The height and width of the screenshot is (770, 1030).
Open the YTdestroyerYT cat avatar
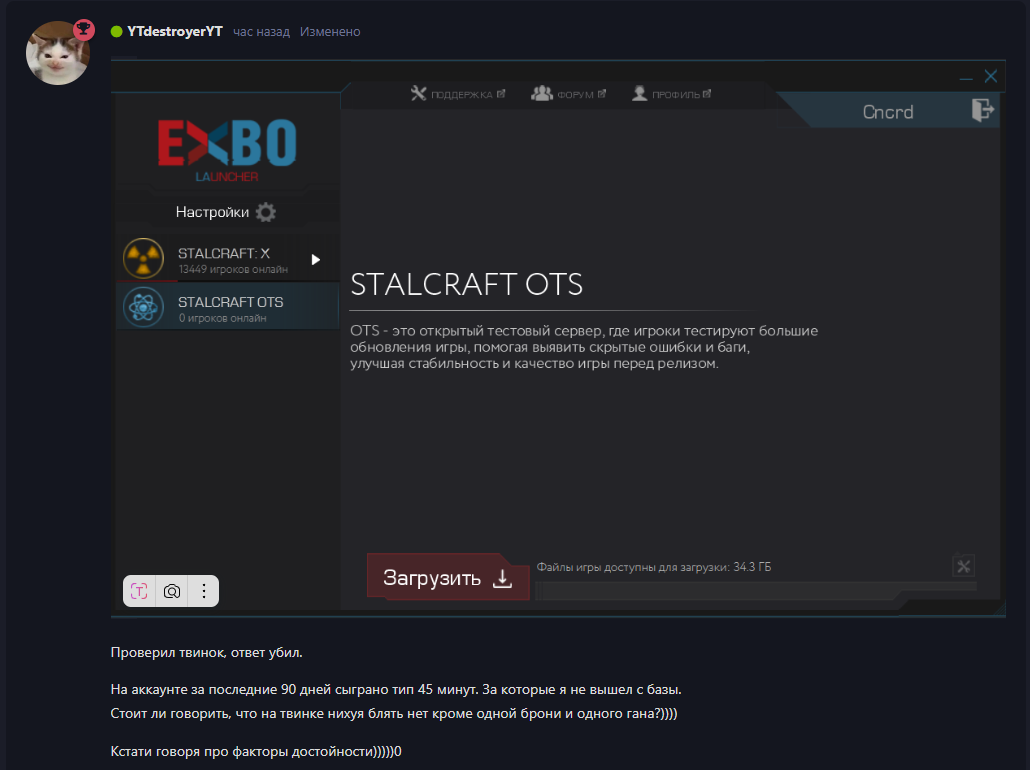[x=58, y=53]
